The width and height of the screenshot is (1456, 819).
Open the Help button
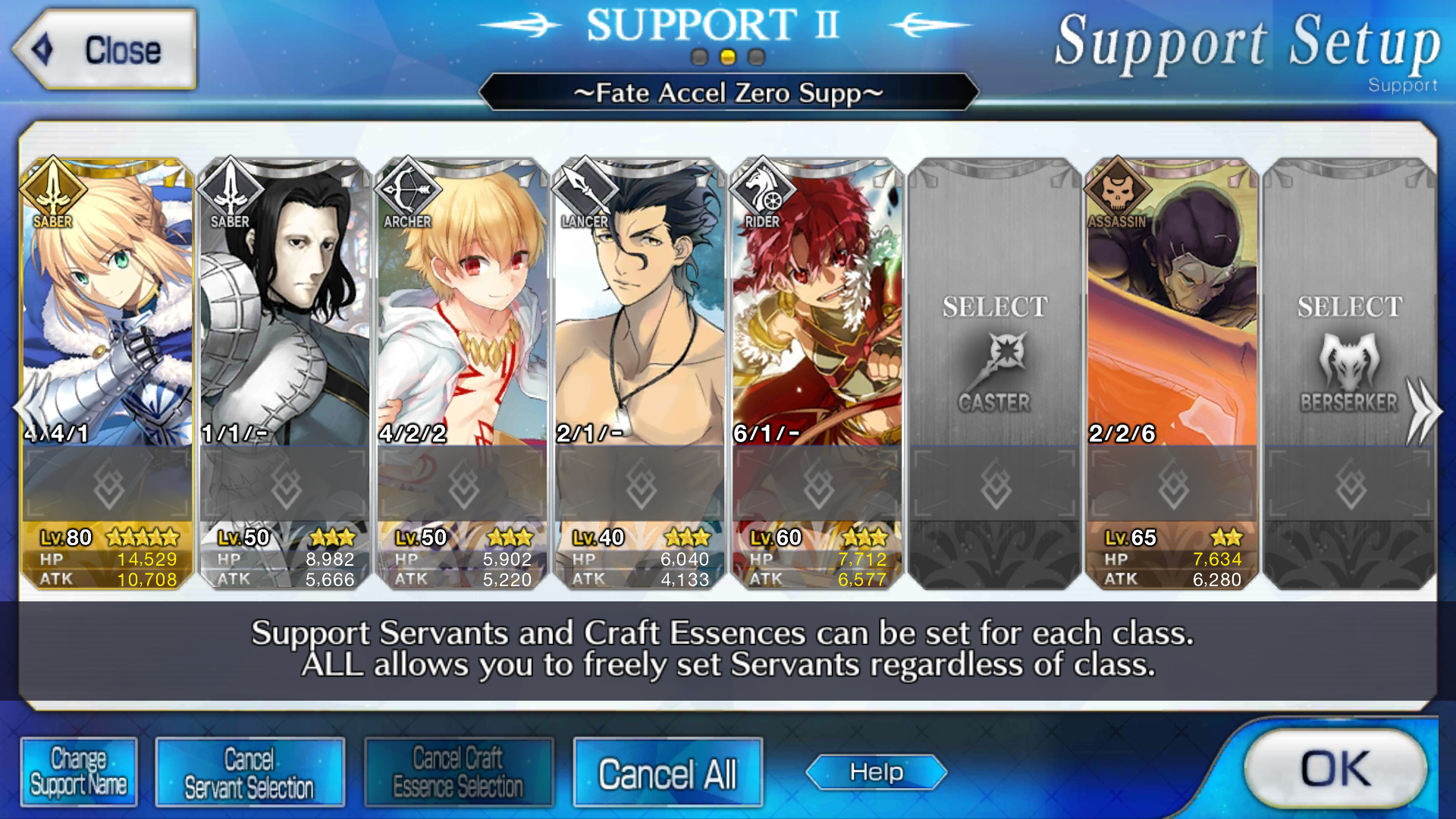[877, 772]
